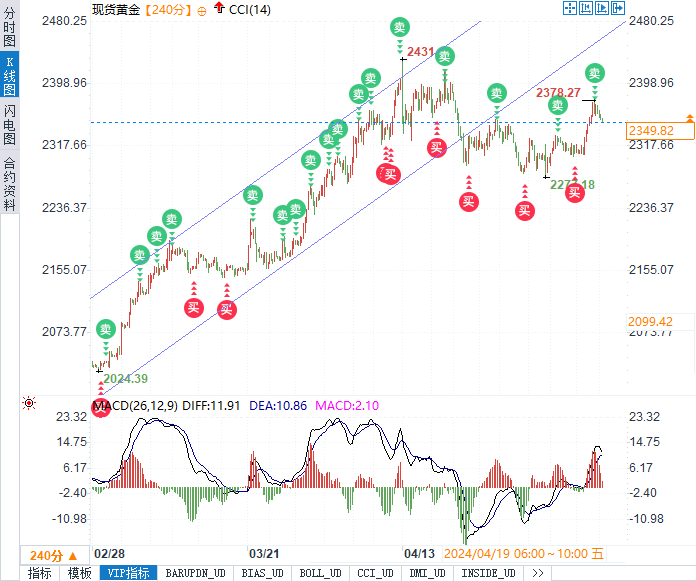Click the green 2024.39 low price label
Image resolution: width=696 pixels, height=581 pixels.
point(126,379)
